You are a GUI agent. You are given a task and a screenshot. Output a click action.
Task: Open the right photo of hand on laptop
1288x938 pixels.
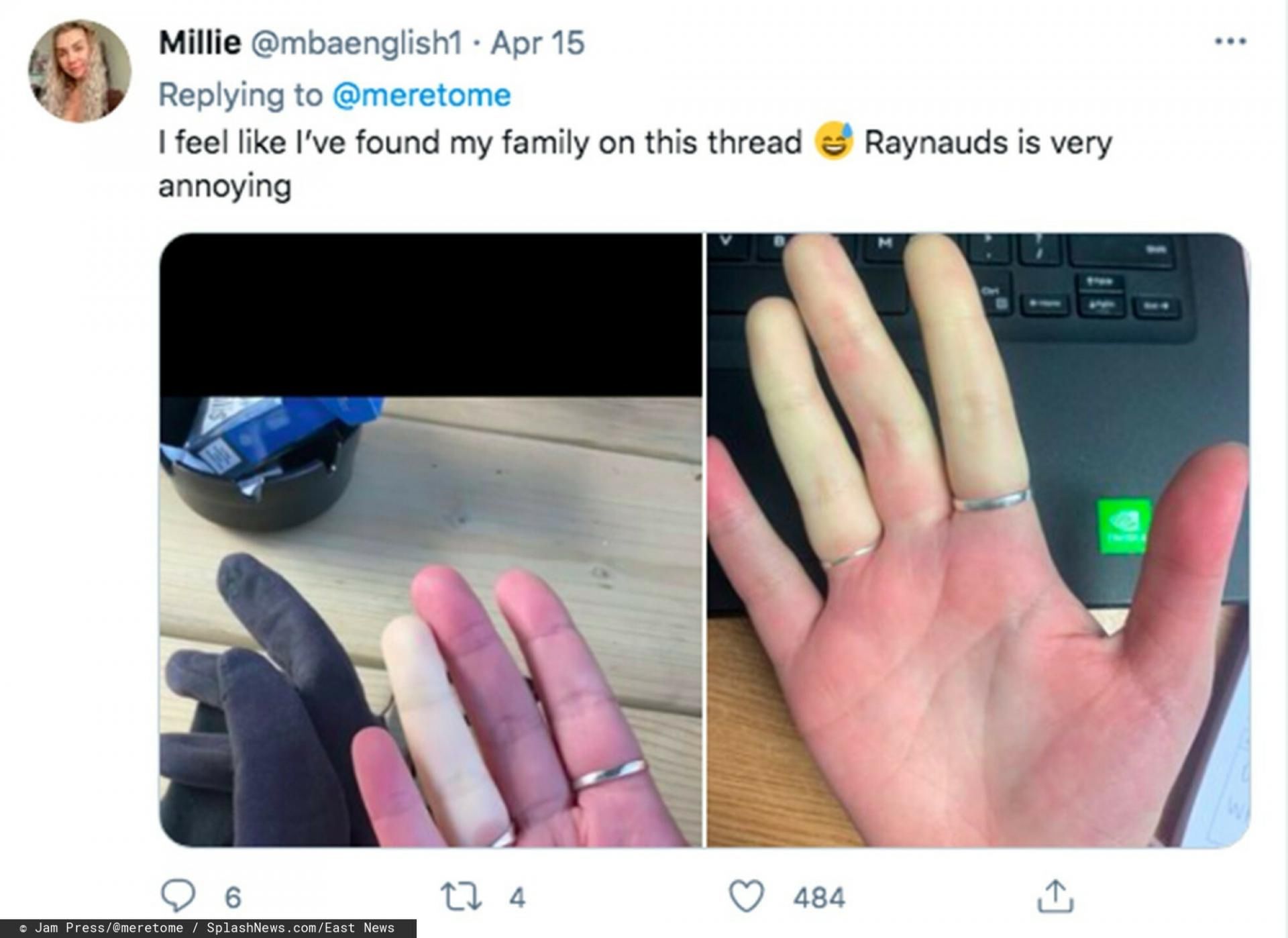tap(978, 540)
